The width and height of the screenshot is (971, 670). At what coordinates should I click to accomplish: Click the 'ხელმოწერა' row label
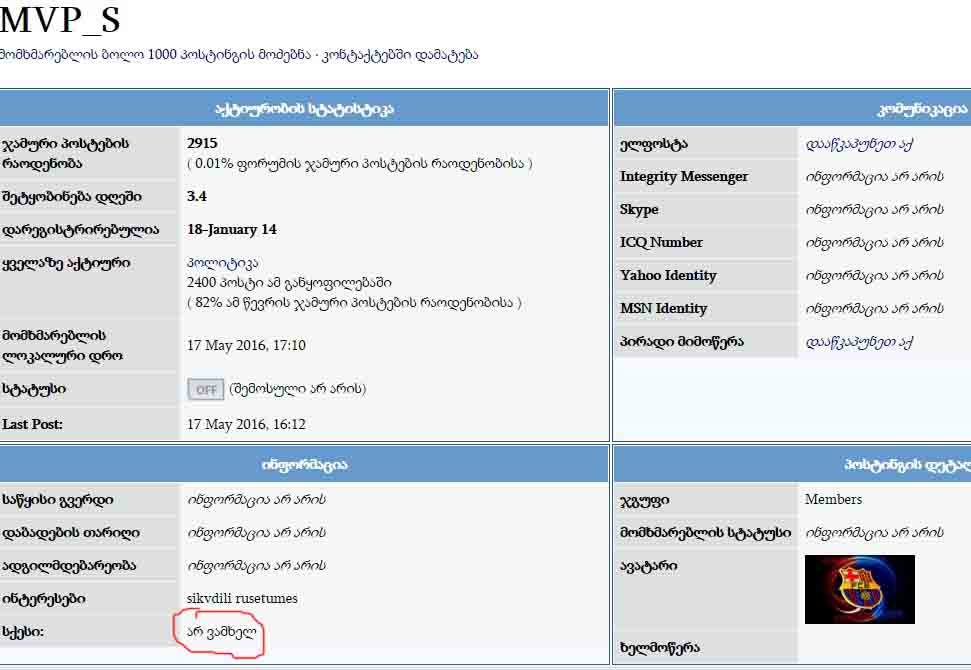click(x=660, y=648)
